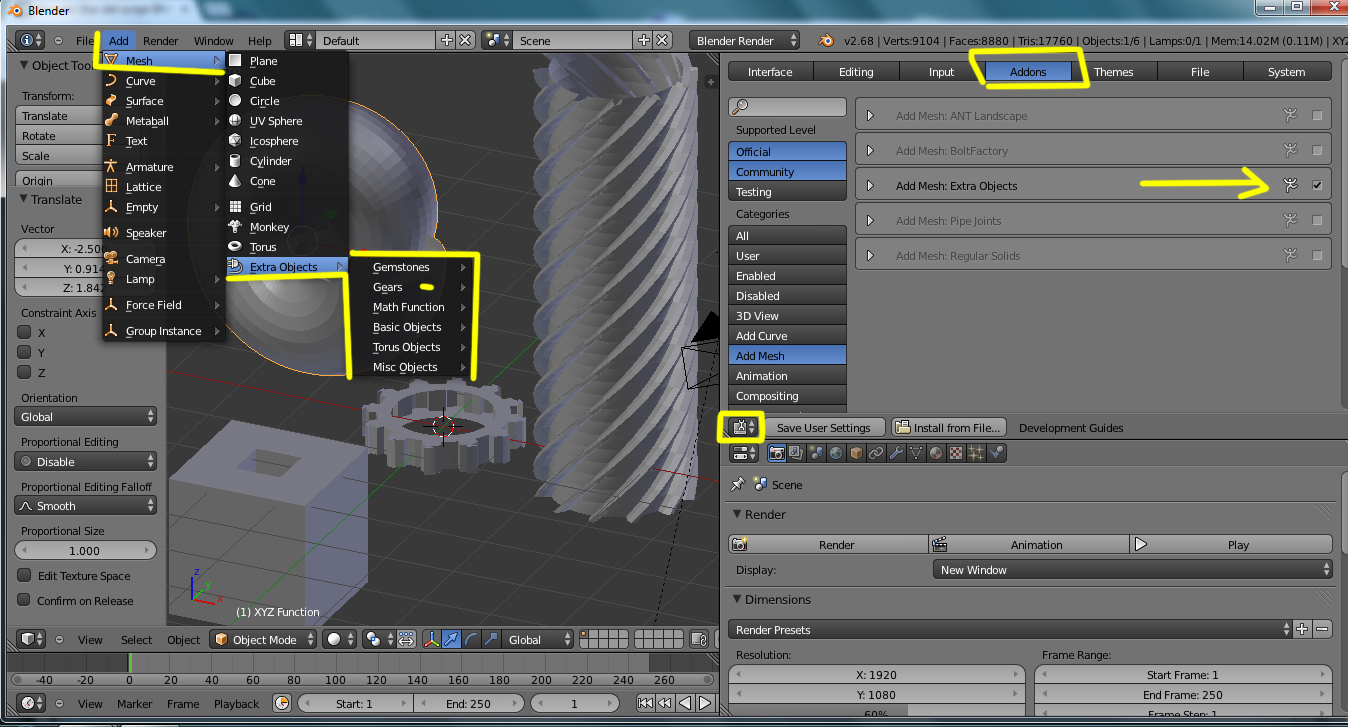Select the rotate manipulator arc icon

(x=469, y=640)
